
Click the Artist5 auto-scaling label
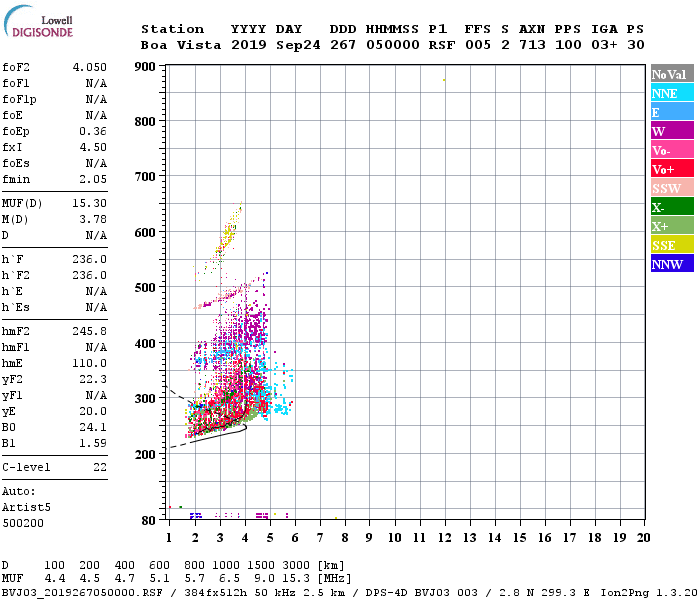pyautogui.click(x=26, y=508)
